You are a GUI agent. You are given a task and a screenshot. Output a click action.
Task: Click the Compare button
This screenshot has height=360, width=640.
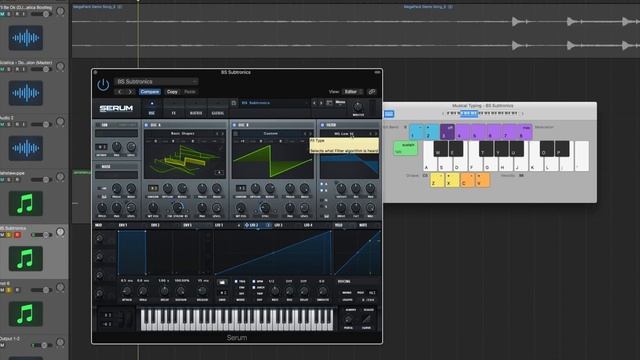(150, 92)
